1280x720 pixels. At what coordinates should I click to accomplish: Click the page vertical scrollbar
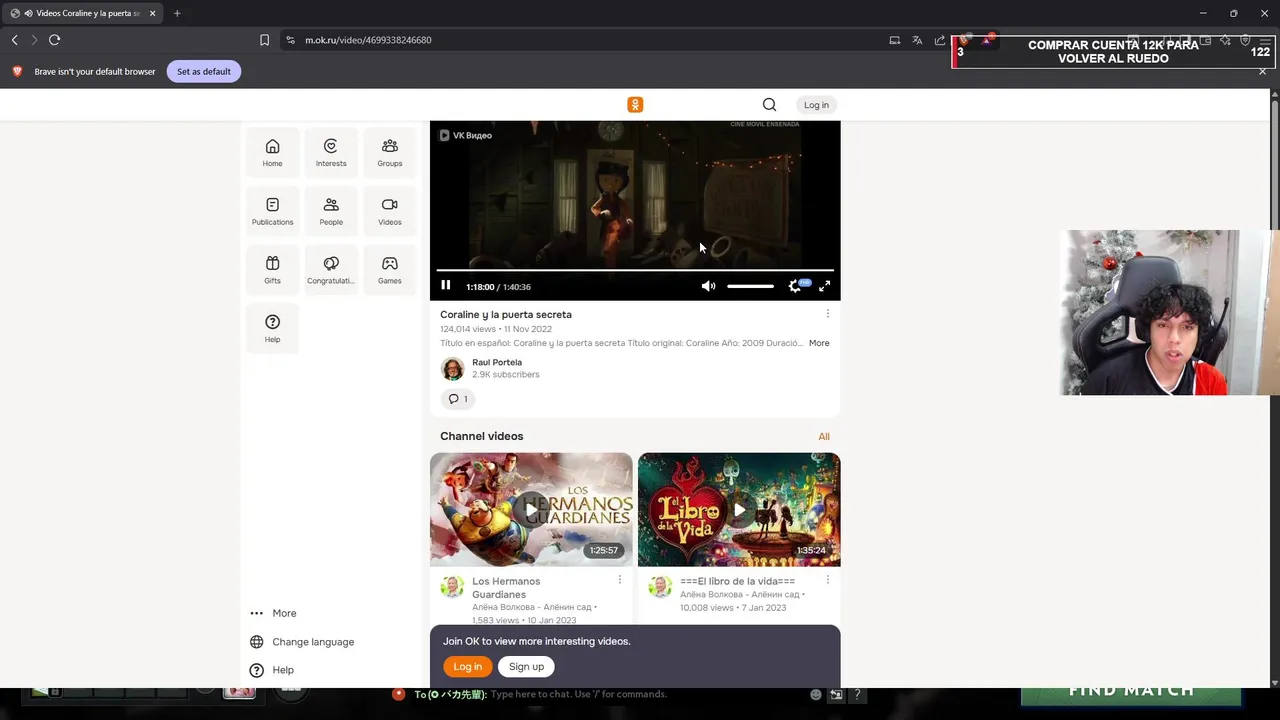tap(1275, 388)
